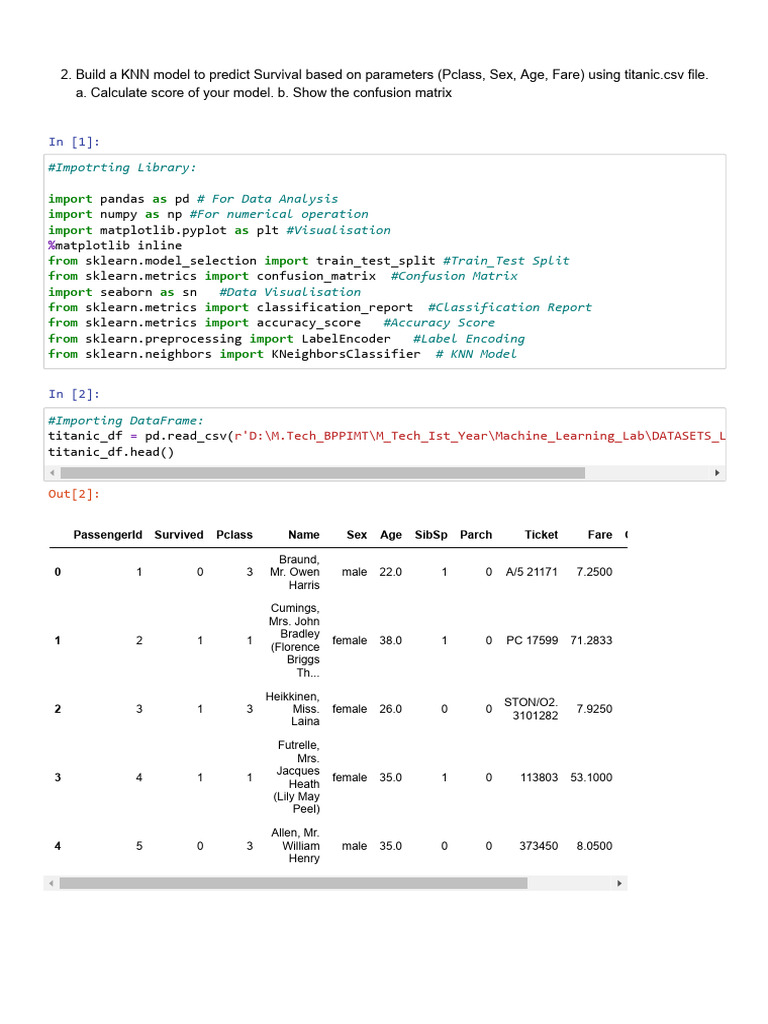The image size is (768, 1024).
Task: Click age value 38.0
Action: click(x=391, y=641)
